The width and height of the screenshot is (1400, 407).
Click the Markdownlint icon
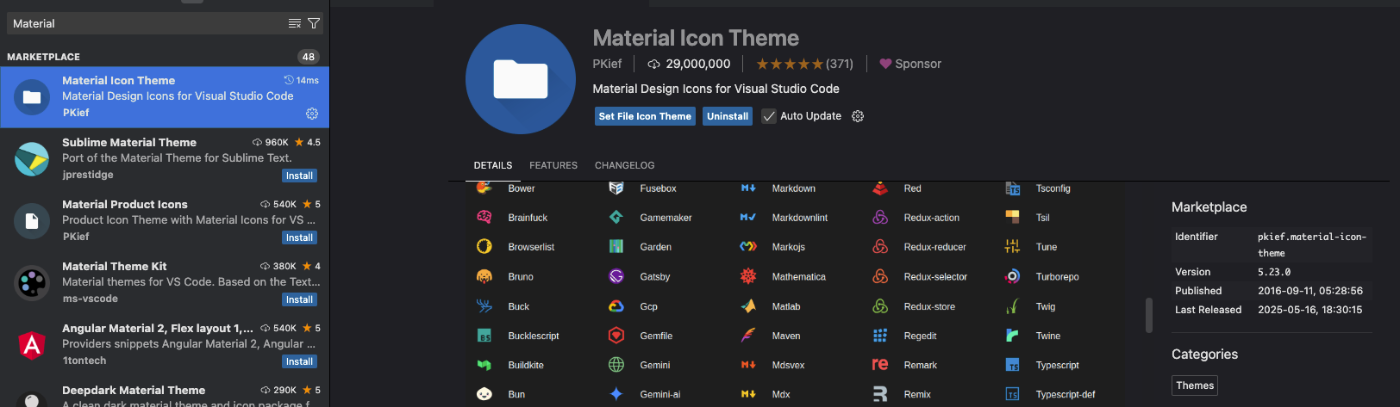748,217
